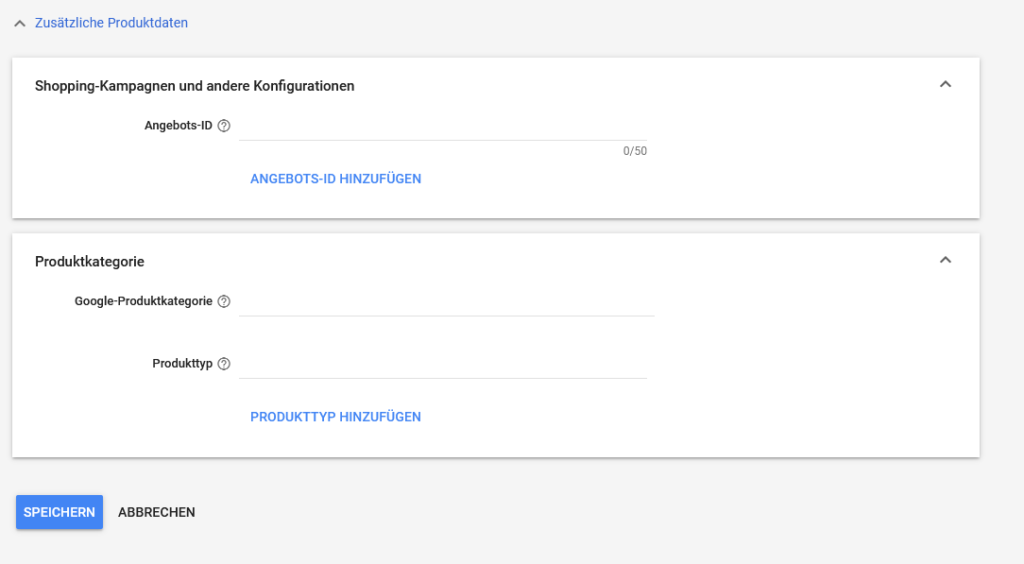Focus the Angebots-ID text field
Screen dimensions: 1024x564
point(443,127)
